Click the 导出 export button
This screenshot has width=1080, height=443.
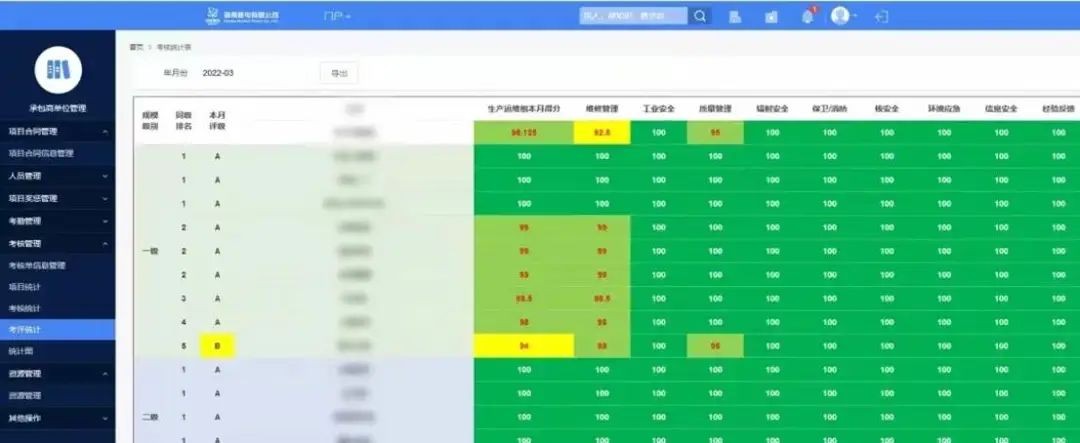tap(339, 73)
